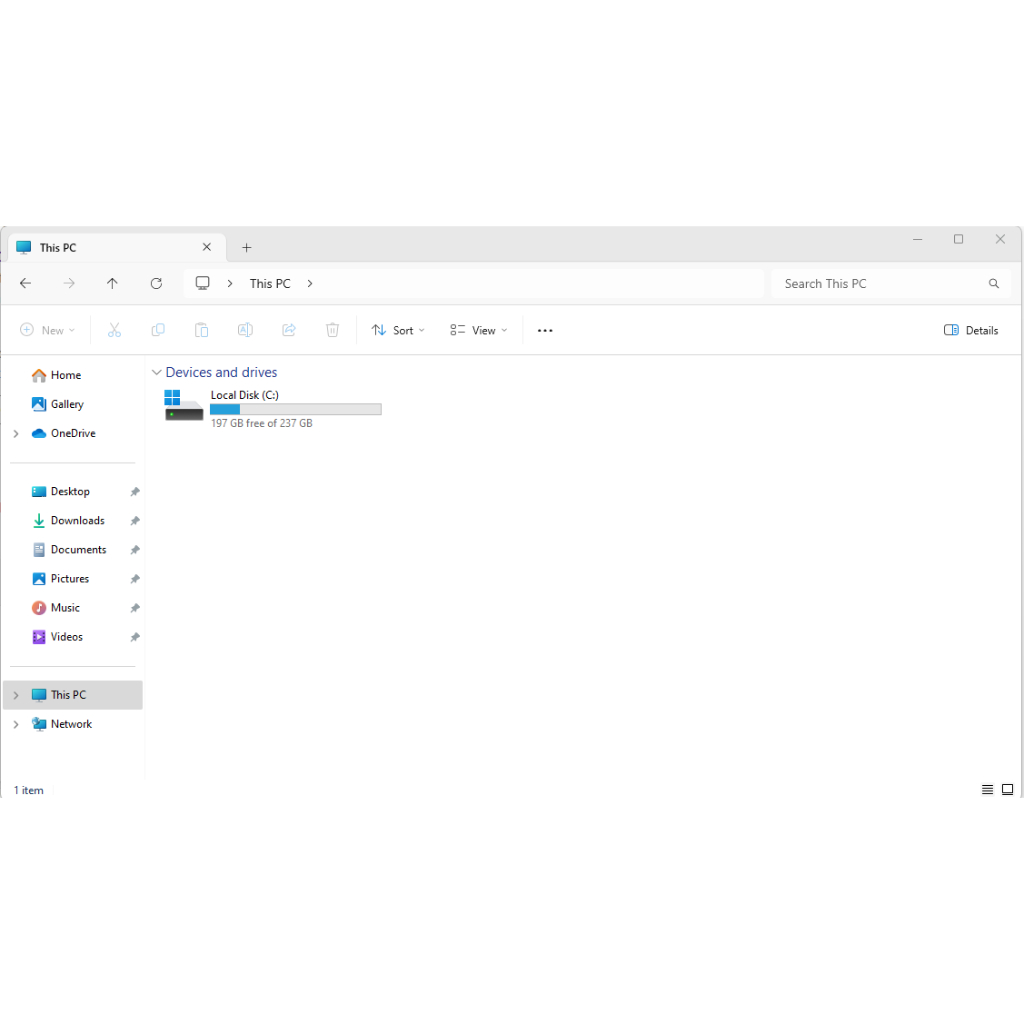The width and height of the screenshot is (1024, 1024).
Task: Click the Rename icon in toolbar
Action: click(245, 330)
